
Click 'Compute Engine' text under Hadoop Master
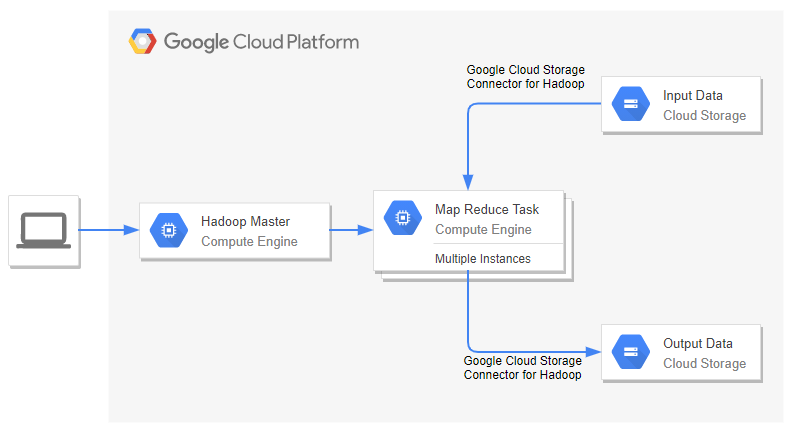pos(249,241)
